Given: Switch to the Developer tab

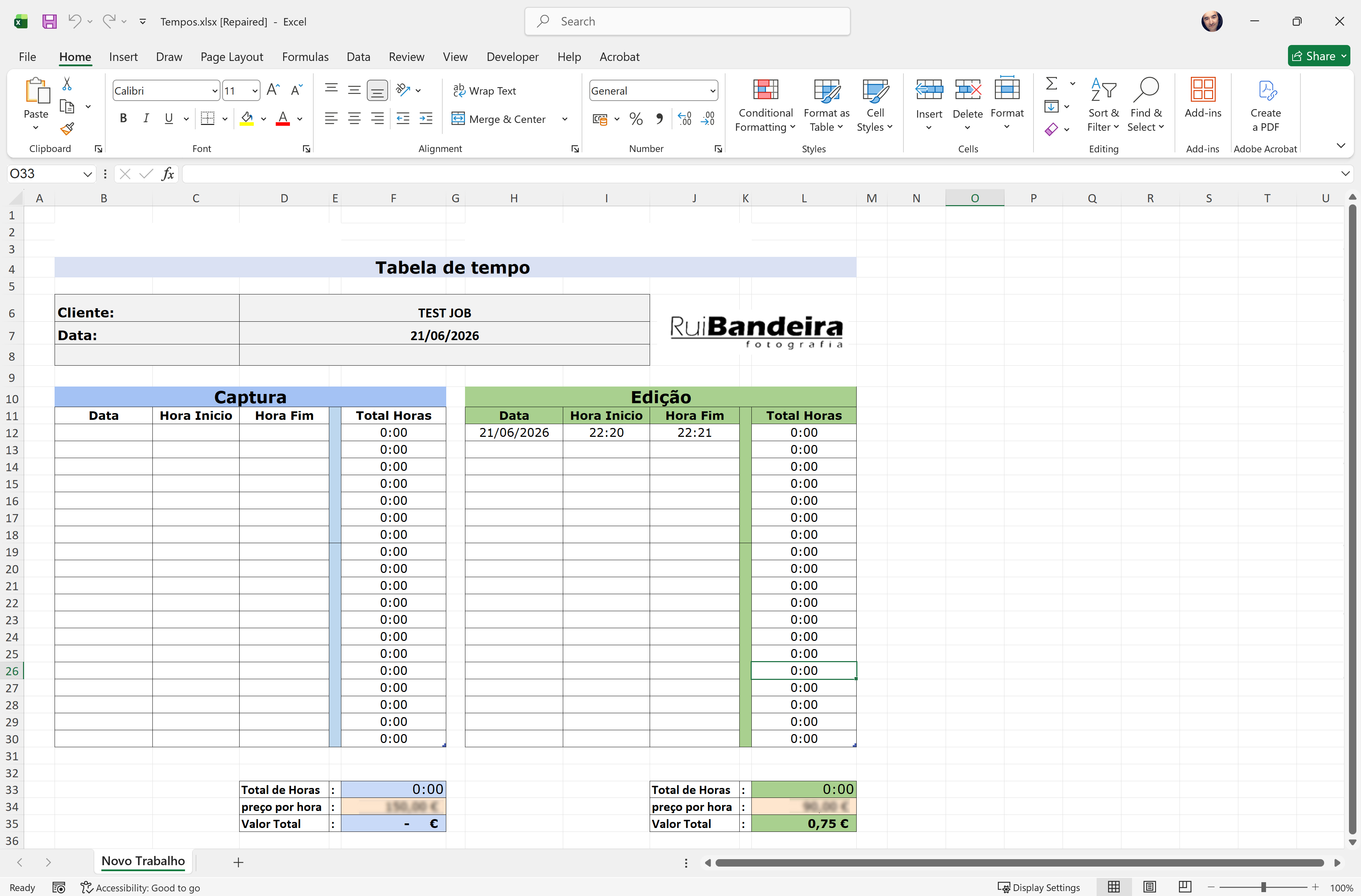Looking at the screenshot, I should click(513, 57).
